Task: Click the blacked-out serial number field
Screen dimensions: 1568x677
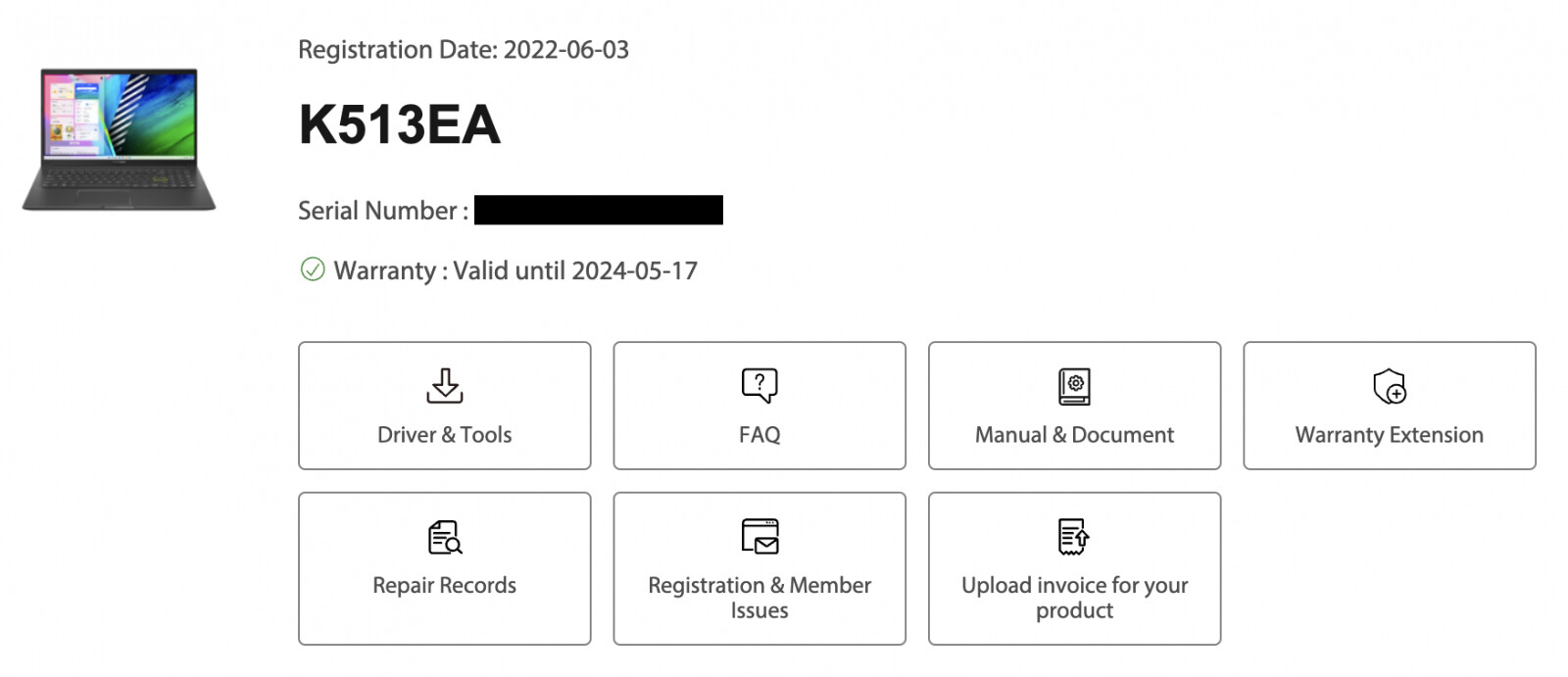Action: [598, 210]
